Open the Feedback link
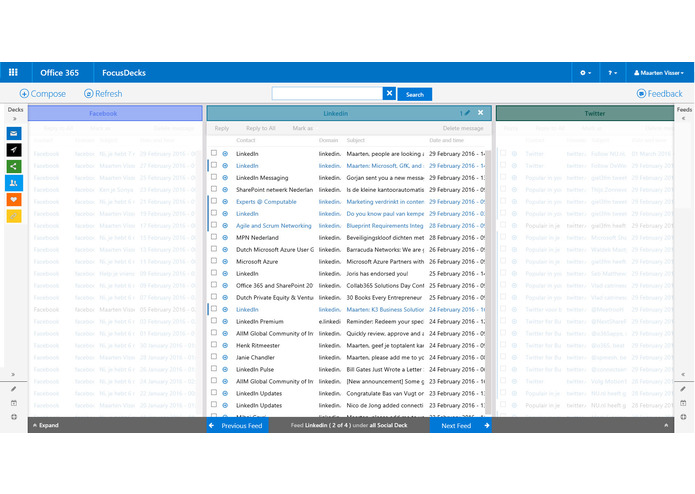This screenshot has width=695, height=494. (x=659, y=93)
